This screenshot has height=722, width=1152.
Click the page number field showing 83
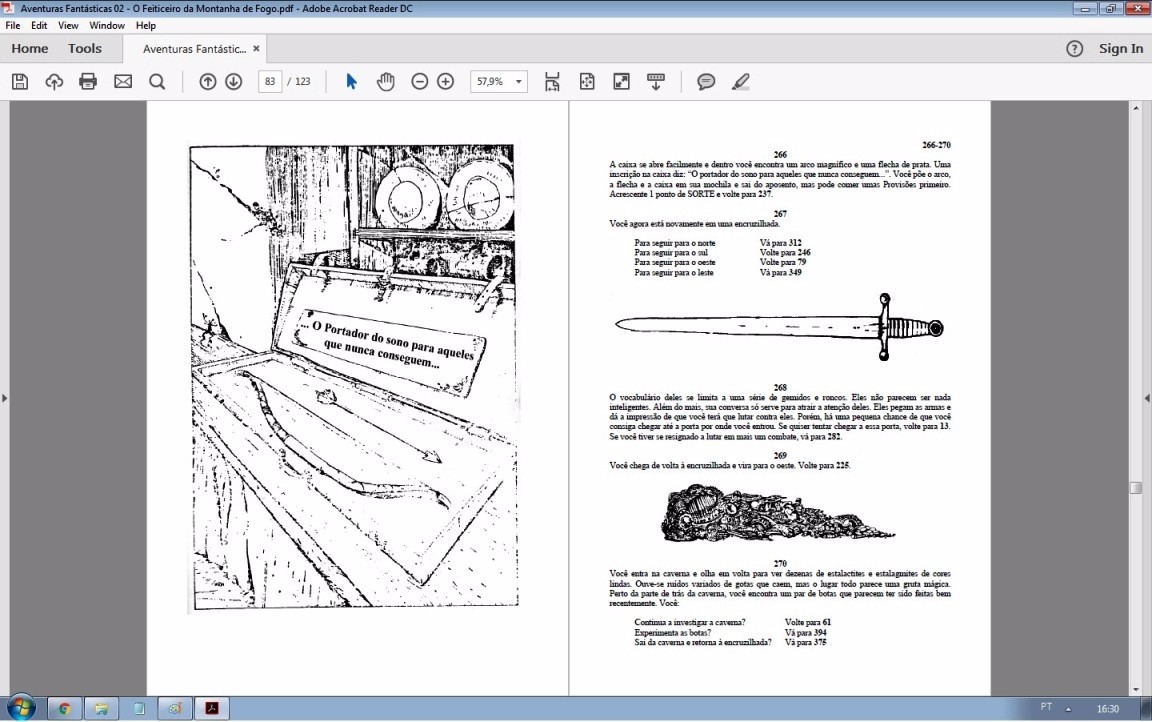point(270,82)
